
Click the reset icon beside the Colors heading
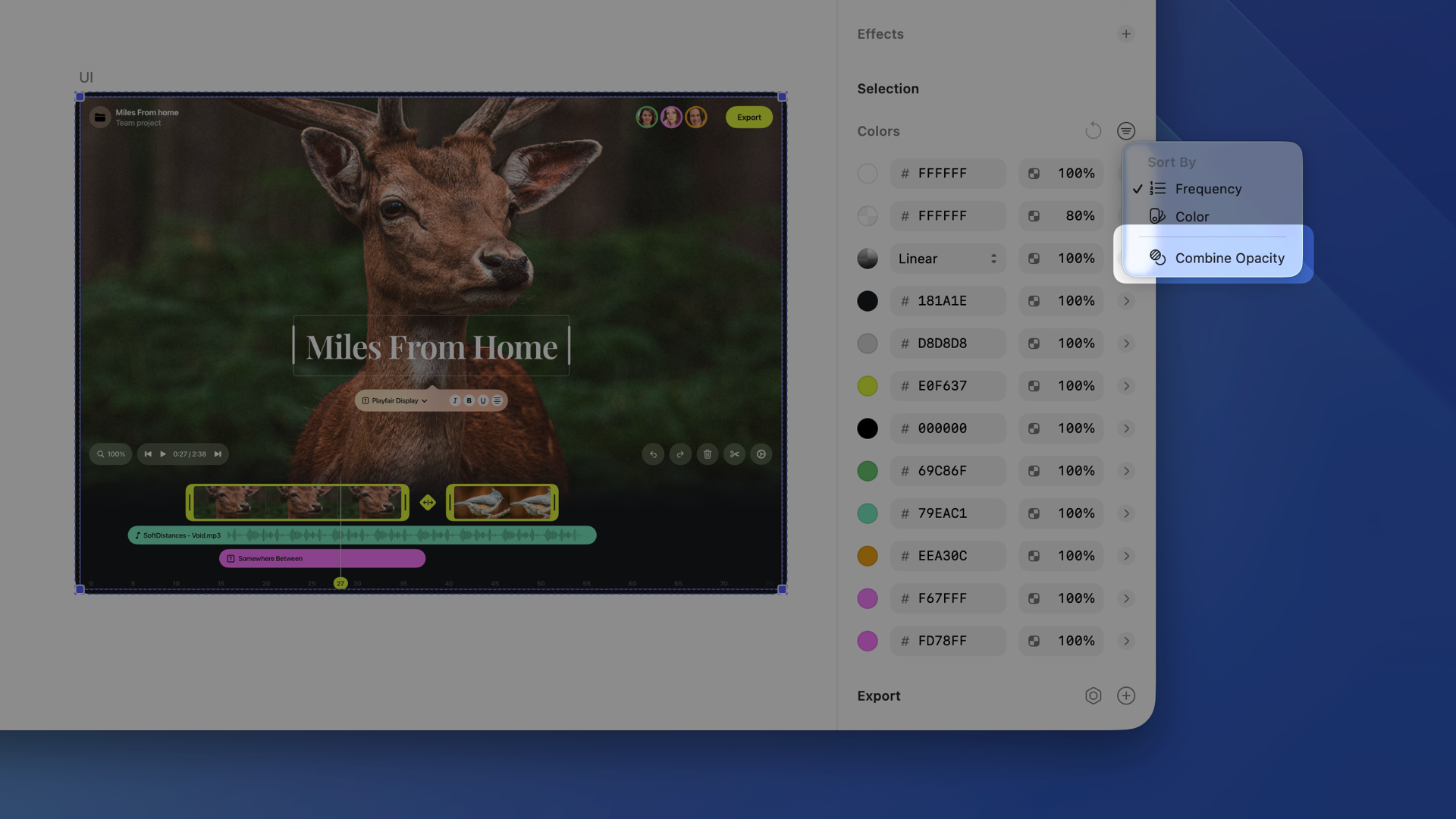1093,130
